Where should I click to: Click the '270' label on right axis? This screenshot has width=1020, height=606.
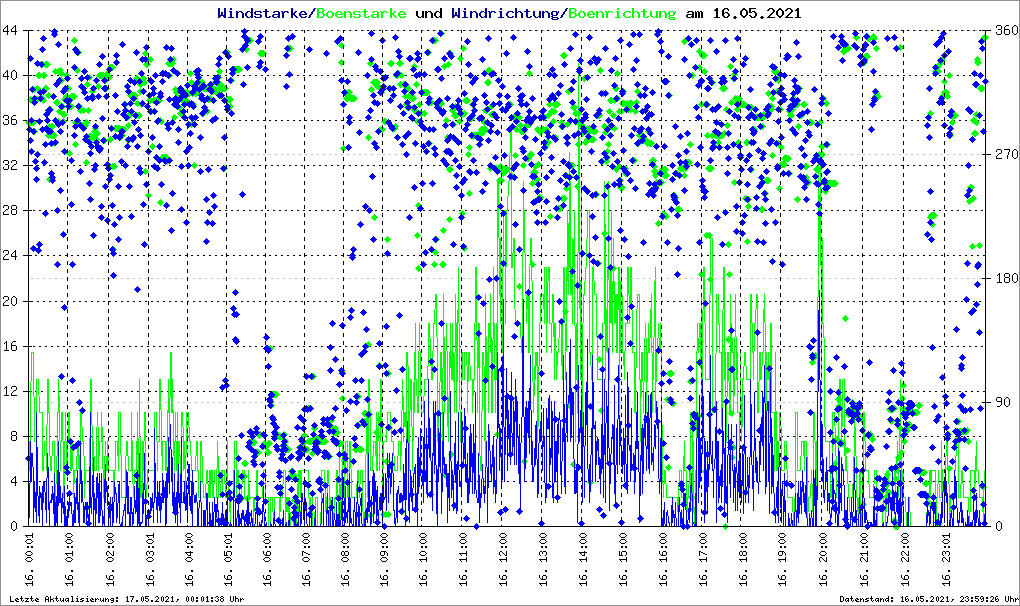coord(1003,154)
